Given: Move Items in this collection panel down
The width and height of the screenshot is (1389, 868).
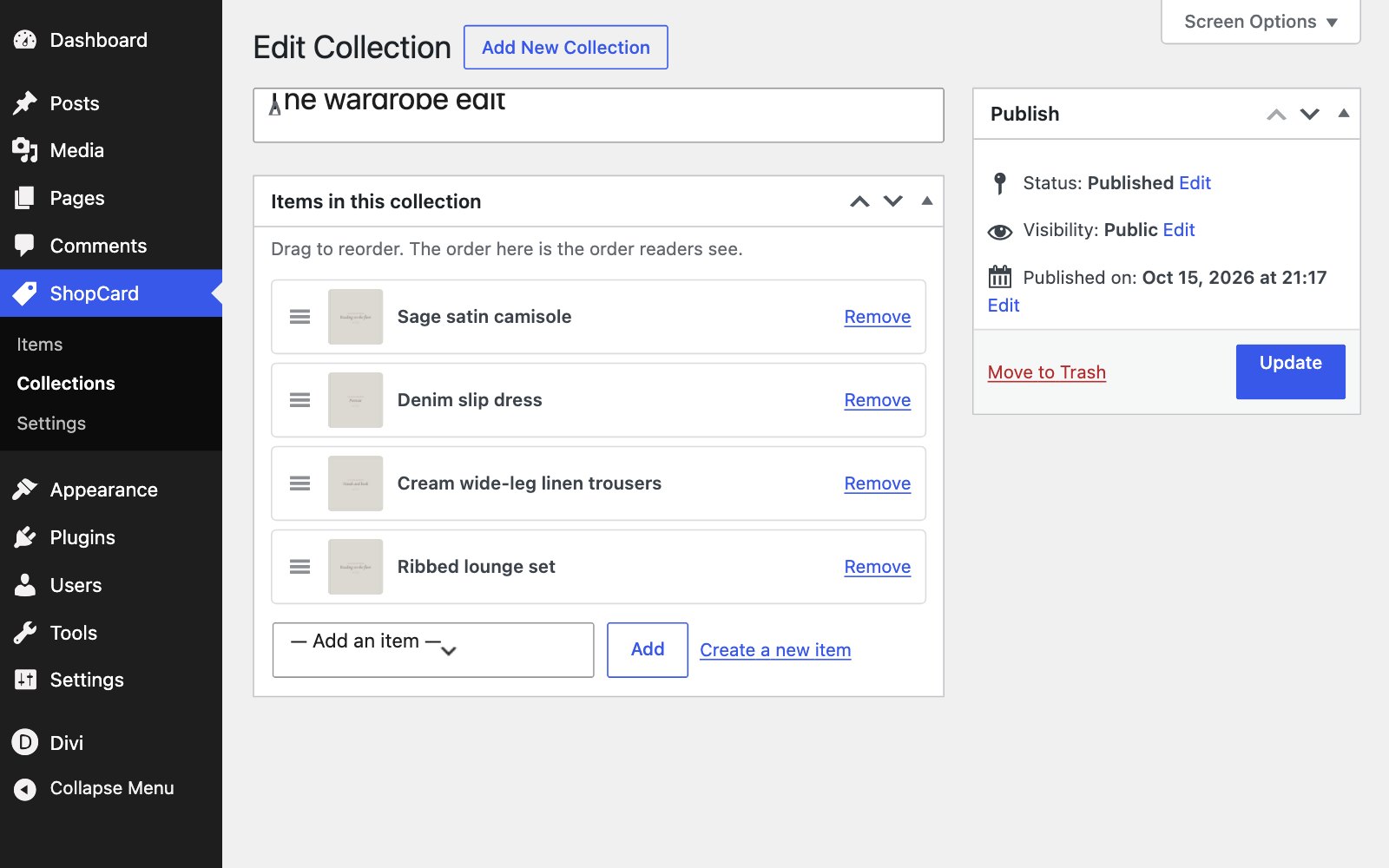Looking at the screenshot, I should tap(893, 201).
